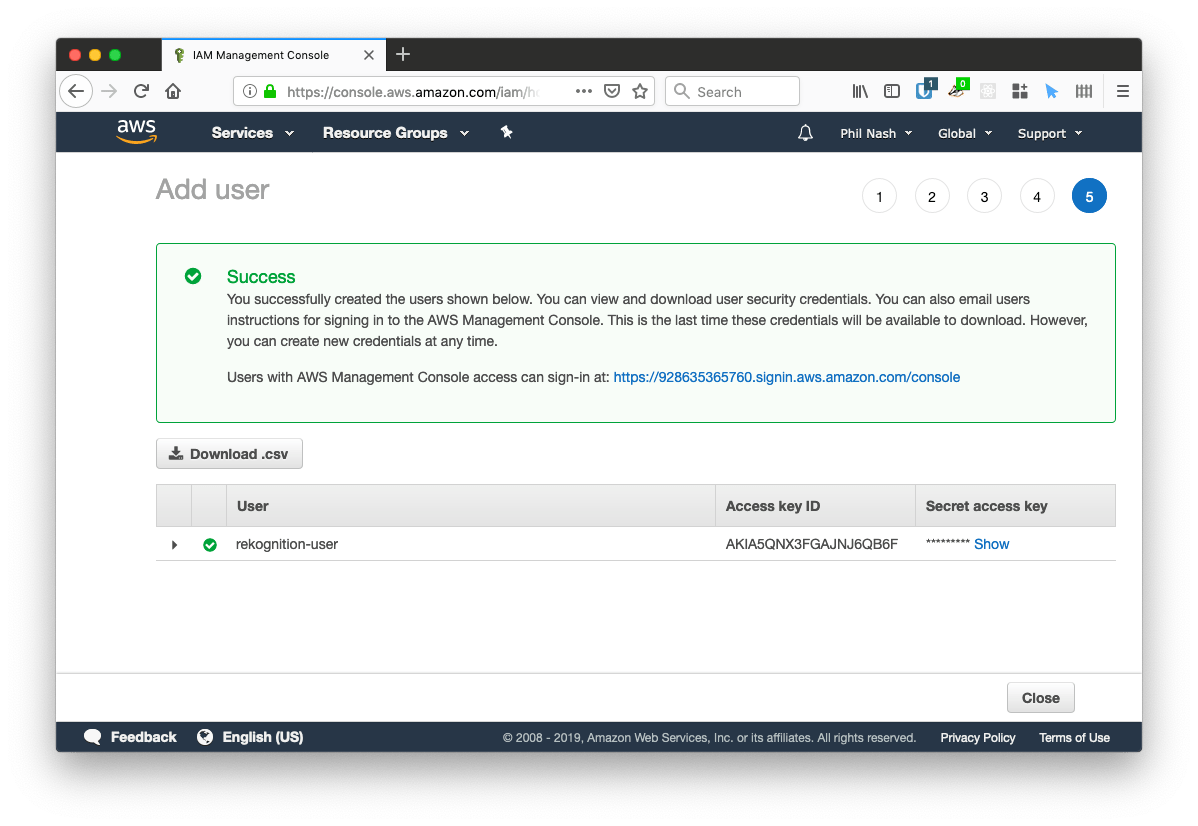
Task: Click the Access key ID column header
Action: click(x=815, y=506)
